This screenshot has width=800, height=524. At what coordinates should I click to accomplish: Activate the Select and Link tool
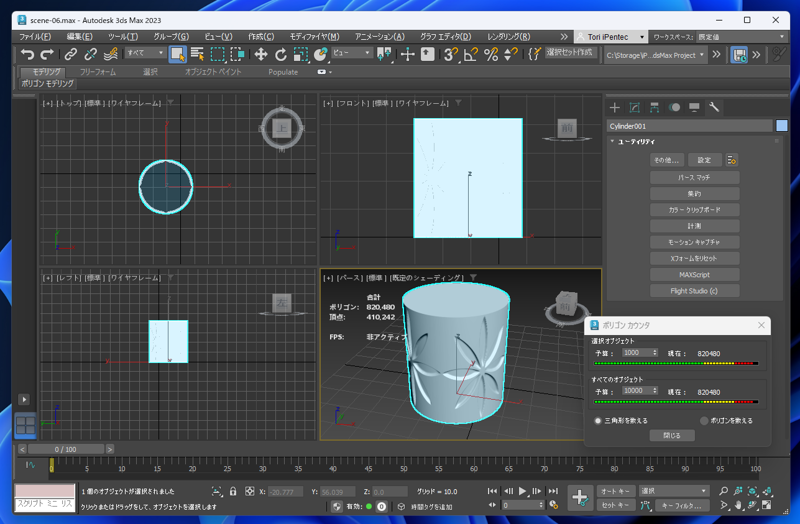71,54
